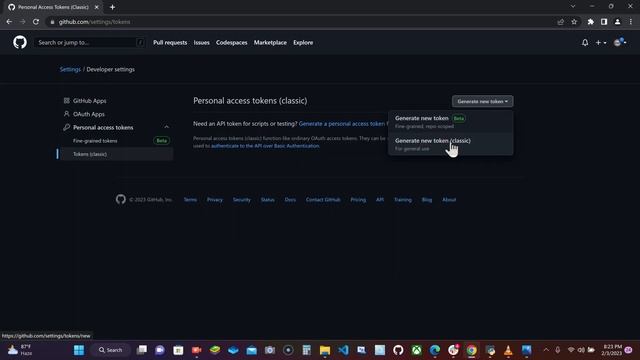The image size is (640, 360).
Task: Open Pull requests page
Action: (170, 42)
